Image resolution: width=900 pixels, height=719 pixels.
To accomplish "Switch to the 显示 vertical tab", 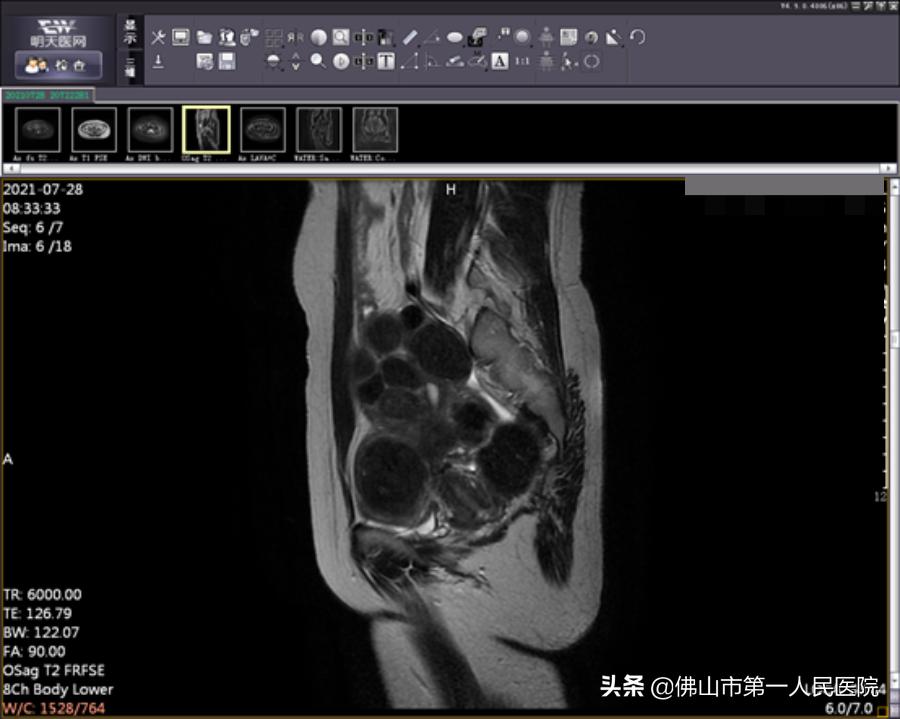I will pos(130,32).
